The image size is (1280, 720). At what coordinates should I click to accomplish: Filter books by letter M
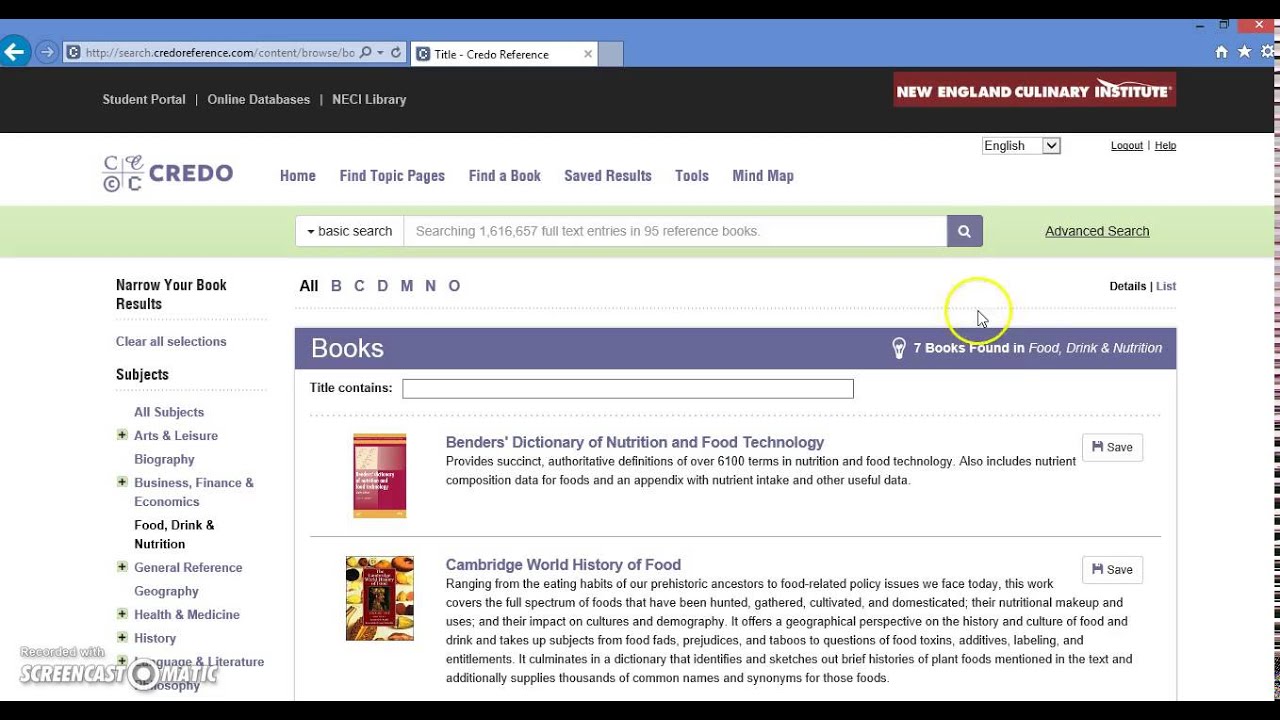[407, 286]
